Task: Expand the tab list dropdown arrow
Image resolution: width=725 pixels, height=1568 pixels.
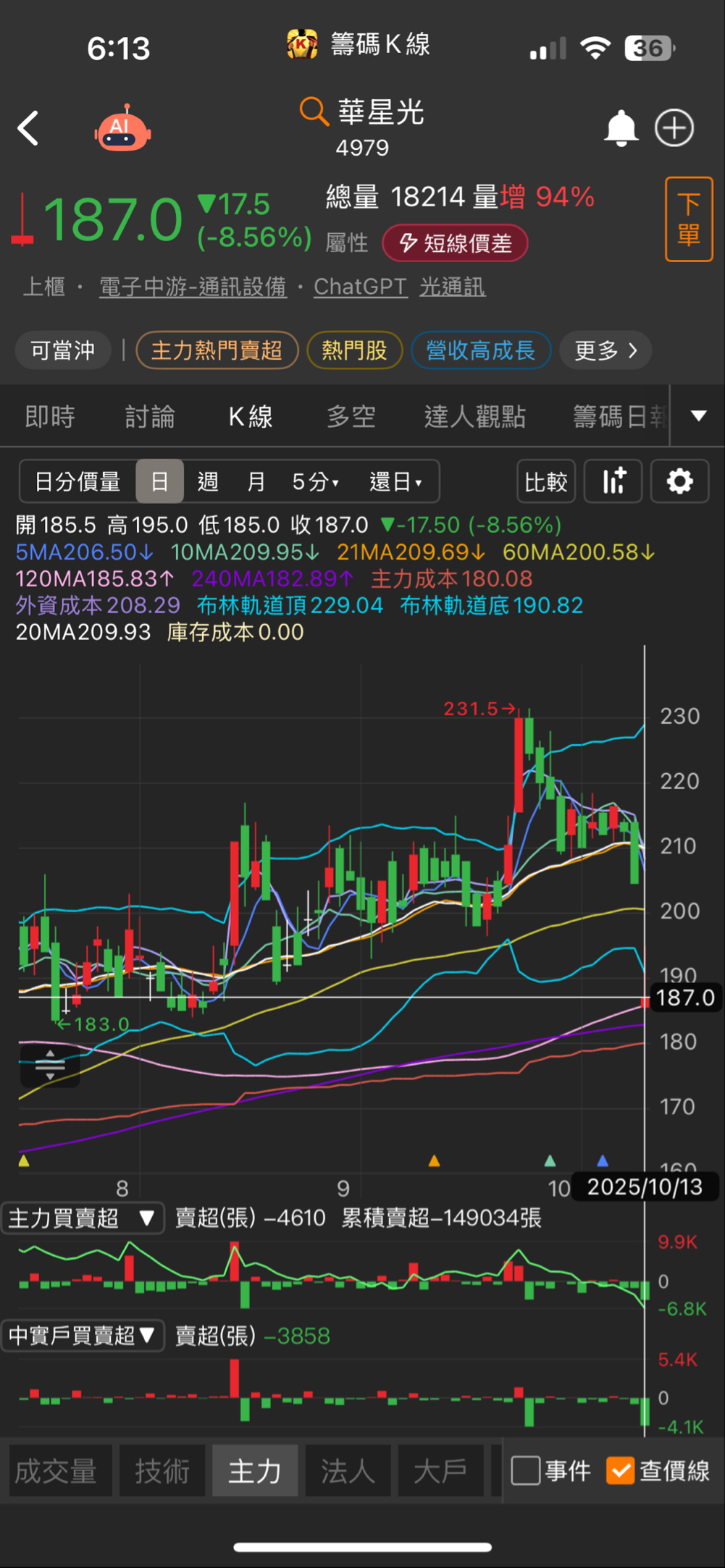Action: [698, 416]
